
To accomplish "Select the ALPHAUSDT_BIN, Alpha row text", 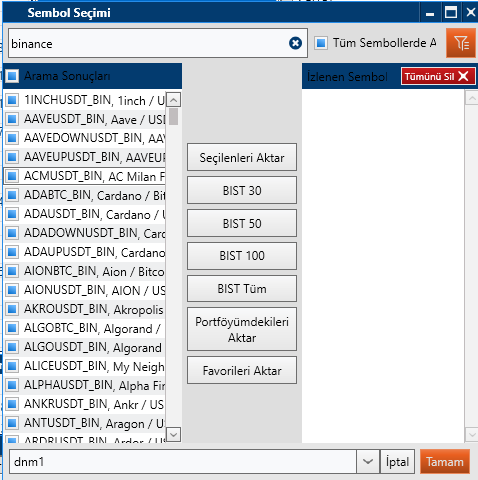I will [95, 385].
